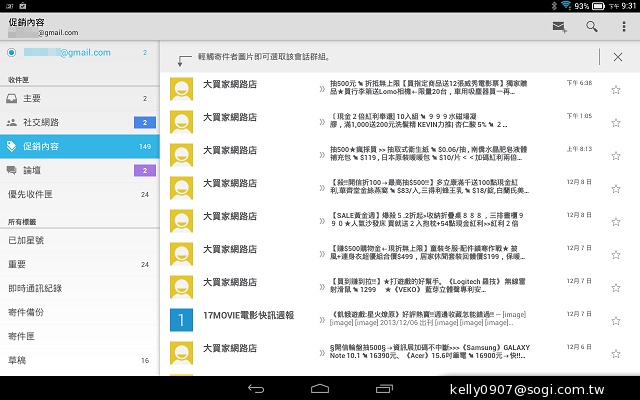Open the 重要 label
The image size is (640, 400).
click(x=80, y=264)
